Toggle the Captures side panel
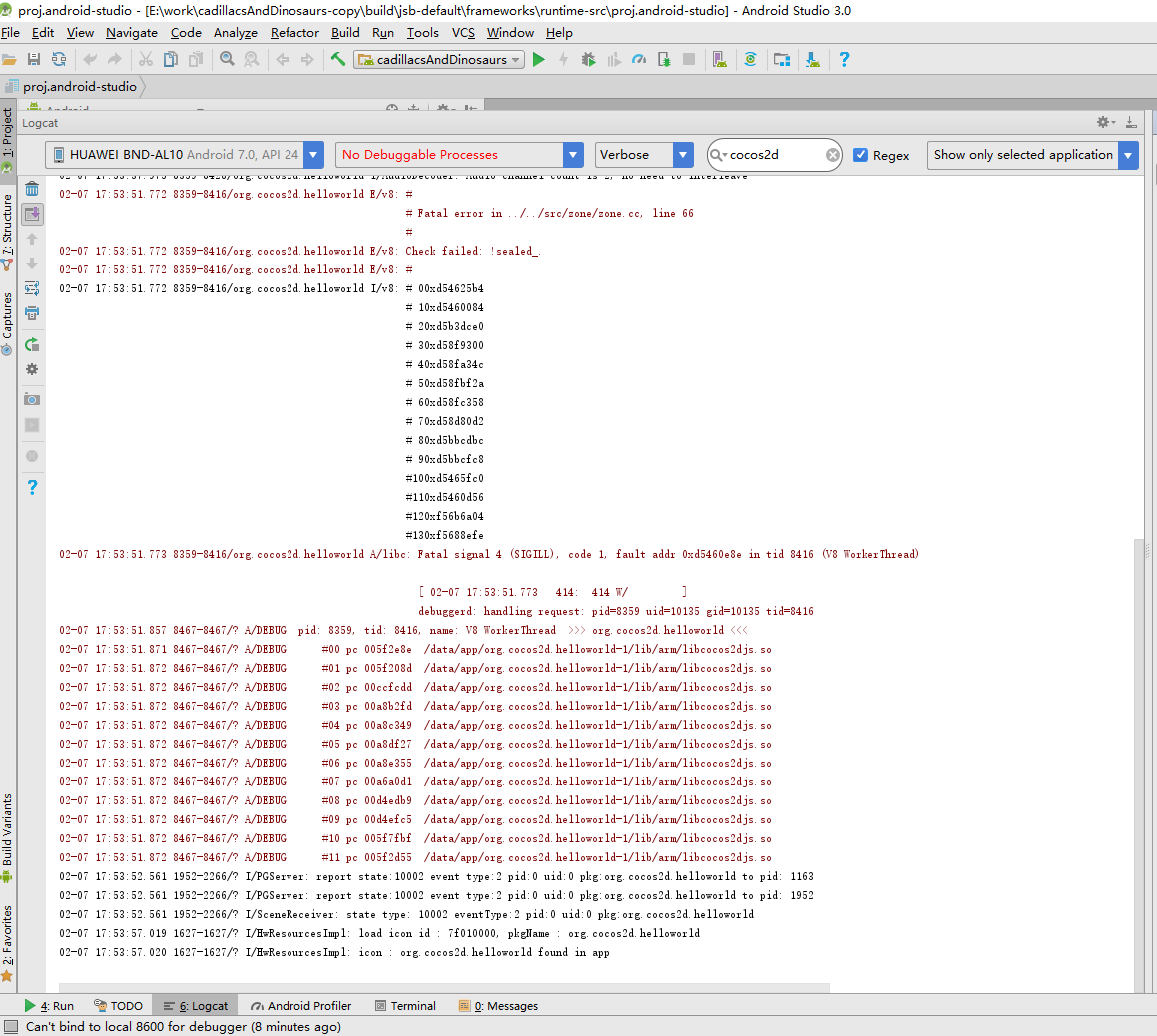This screenshot has width=1157, height=1036. click(7, 324)
